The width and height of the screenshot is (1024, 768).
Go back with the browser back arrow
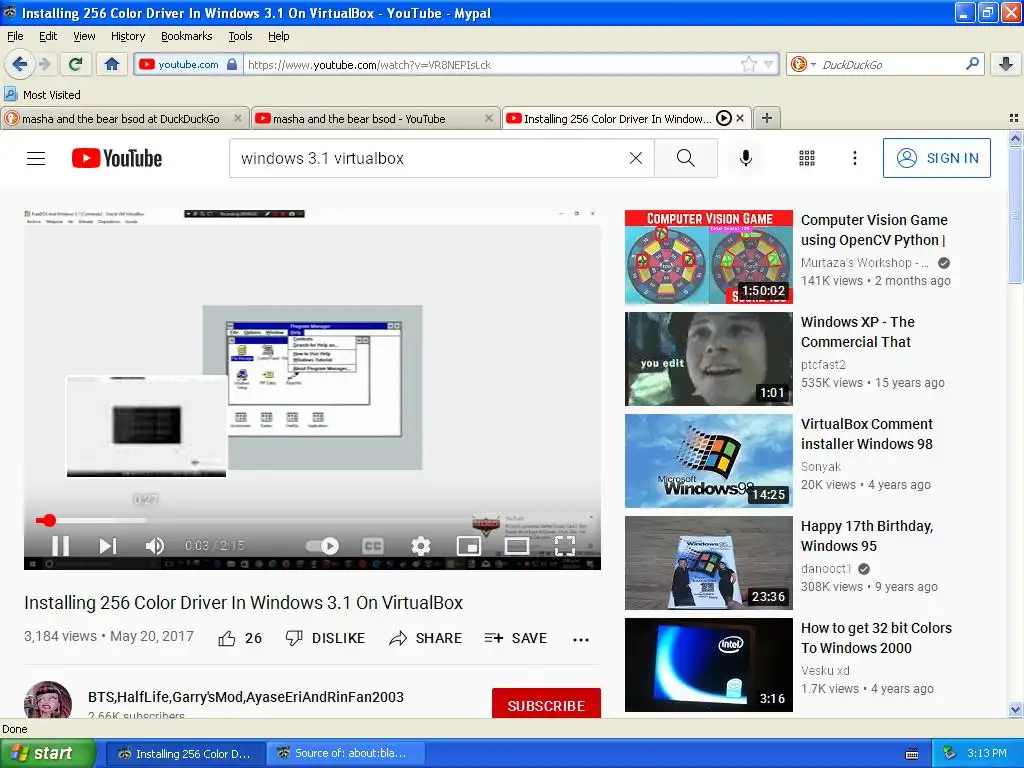click(x=20, y=64)
